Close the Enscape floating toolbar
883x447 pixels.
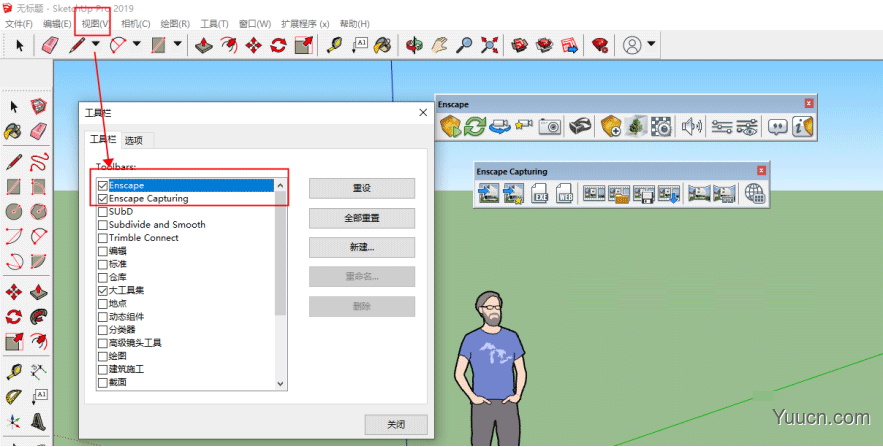pyautogui.click(x=809, y=104)
